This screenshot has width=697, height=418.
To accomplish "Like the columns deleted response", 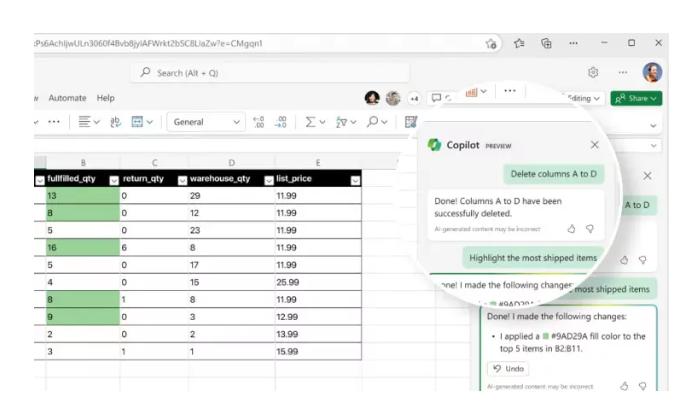I will point(571,229).
